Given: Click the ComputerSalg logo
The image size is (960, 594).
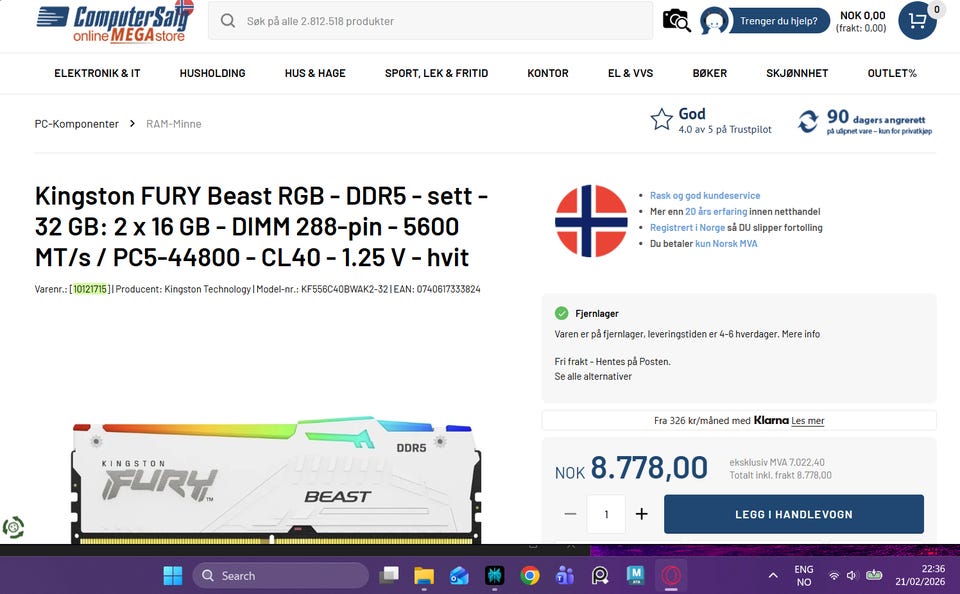Looking at the screenshot, I should tap(115, 21).
